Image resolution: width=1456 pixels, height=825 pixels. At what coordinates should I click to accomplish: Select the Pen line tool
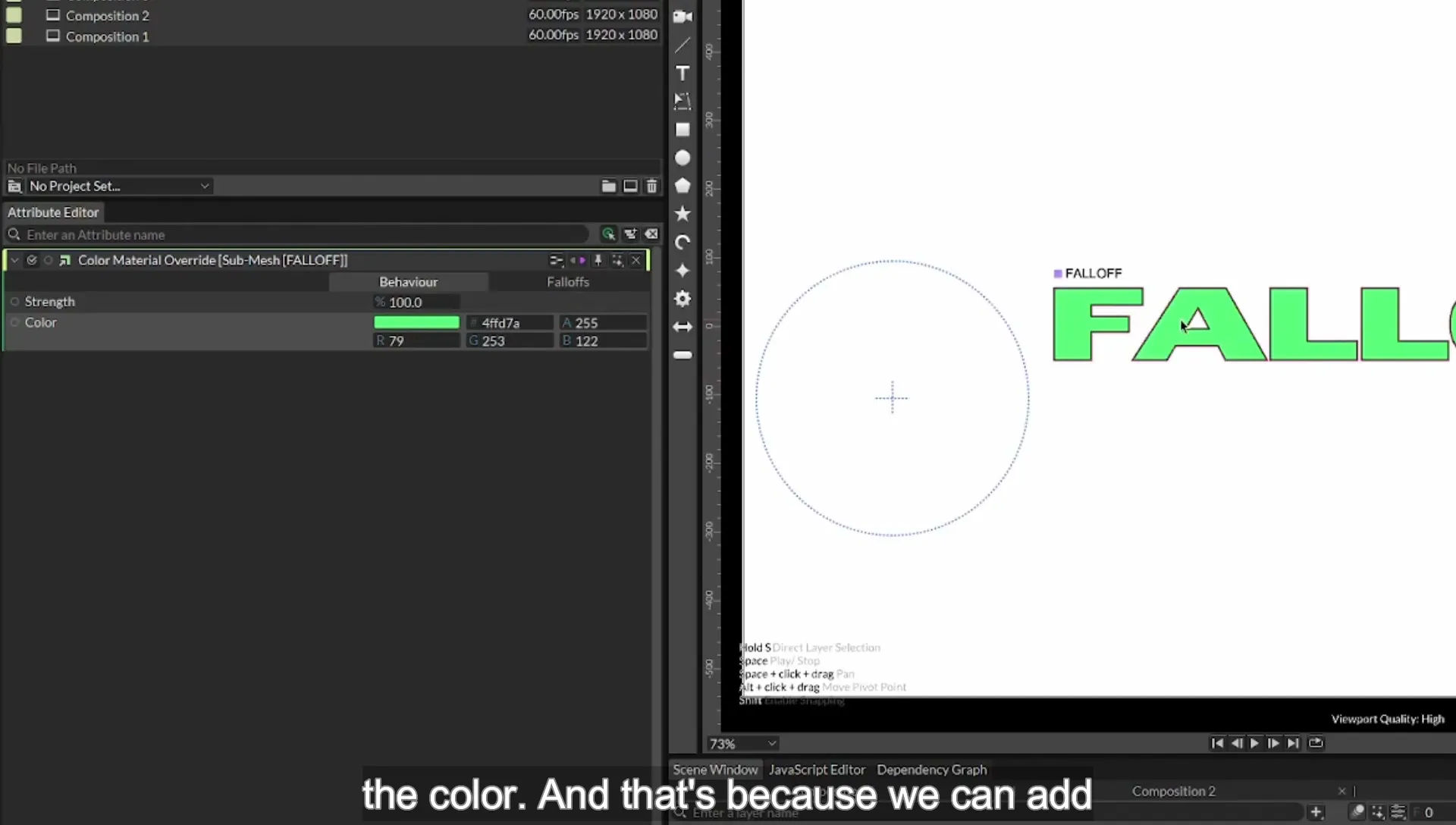tap(682, 45)
